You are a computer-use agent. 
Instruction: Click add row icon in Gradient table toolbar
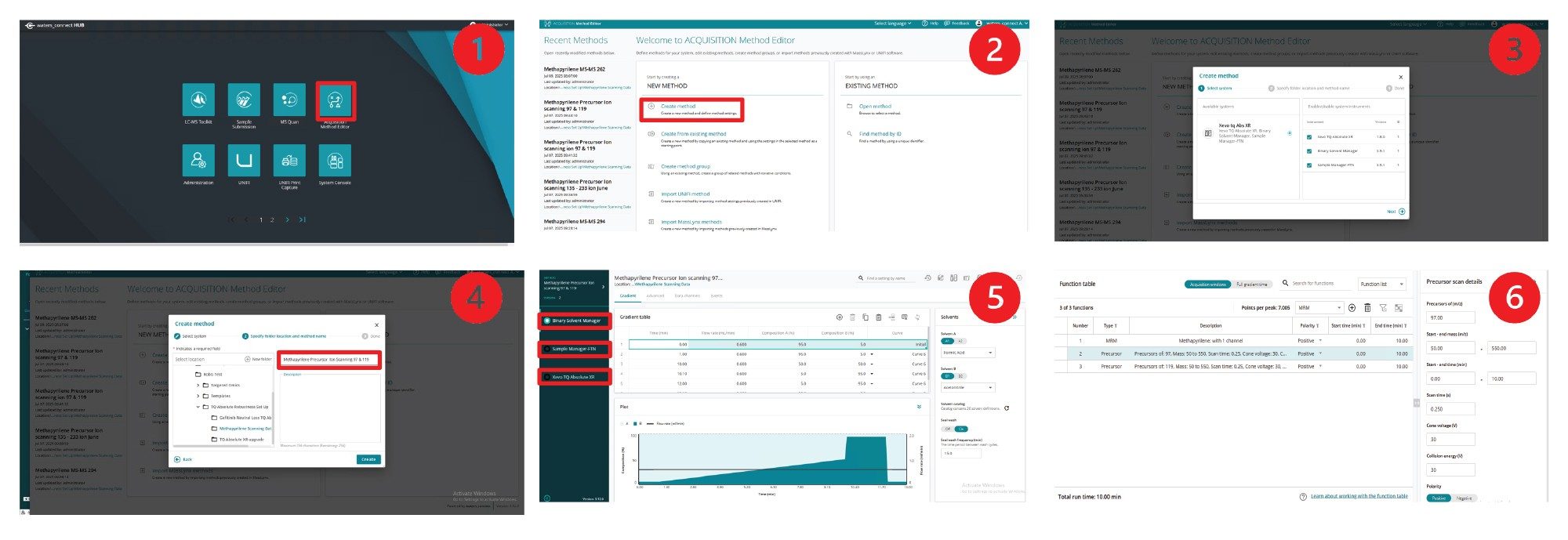coord(839,317)
